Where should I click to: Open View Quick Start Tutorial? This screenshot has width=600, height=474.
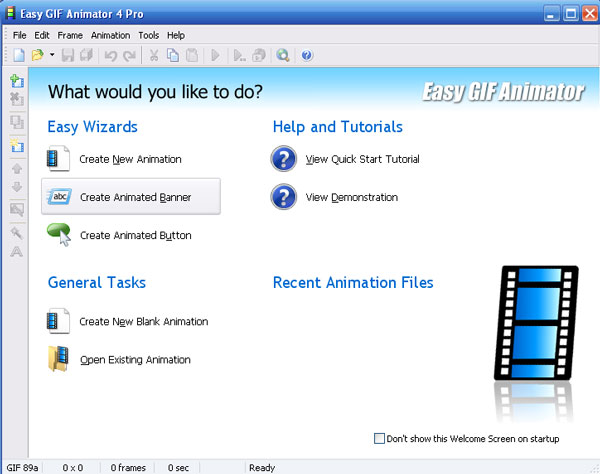pos(362,159)
